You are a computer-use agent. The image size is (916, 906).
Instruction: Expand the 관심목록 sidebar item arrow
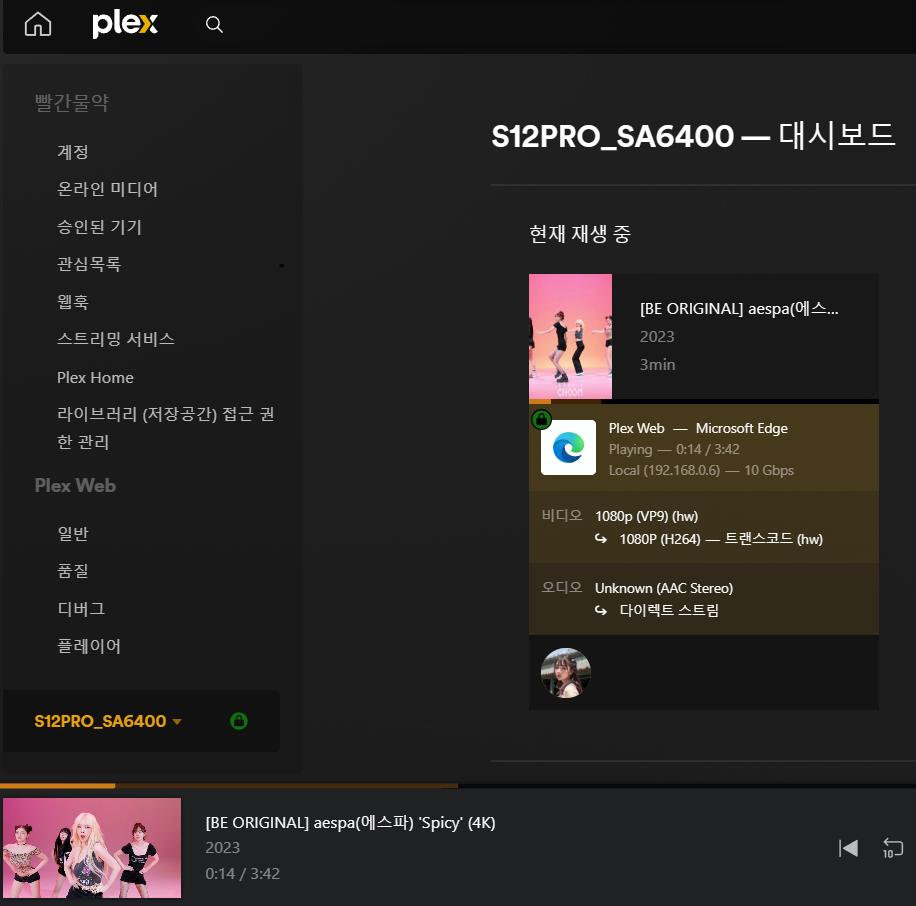pos(281,265)
